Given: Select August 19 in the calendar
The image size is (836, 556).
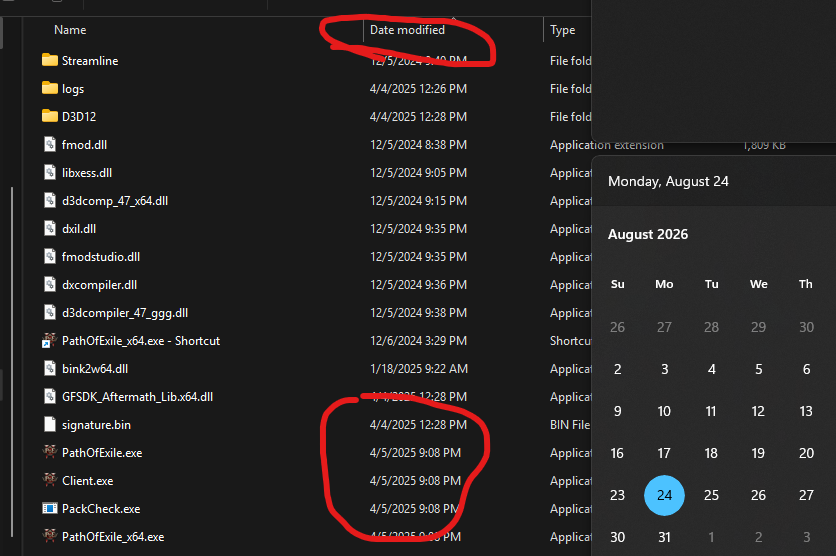Looking at the screenshot, I should pos(758,453).
